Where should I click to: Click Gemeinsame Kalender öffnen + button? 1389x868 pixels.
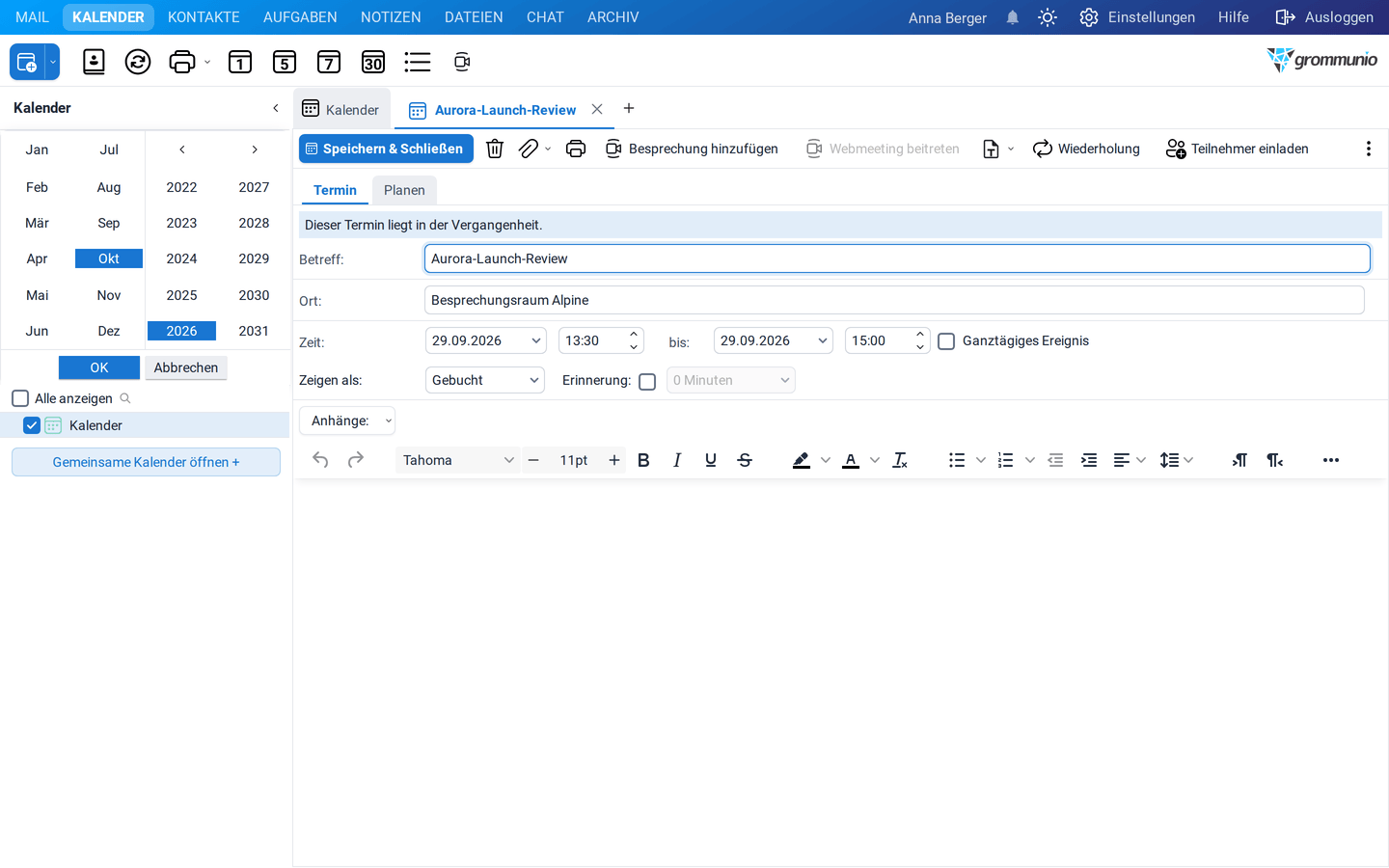[146, 462]
